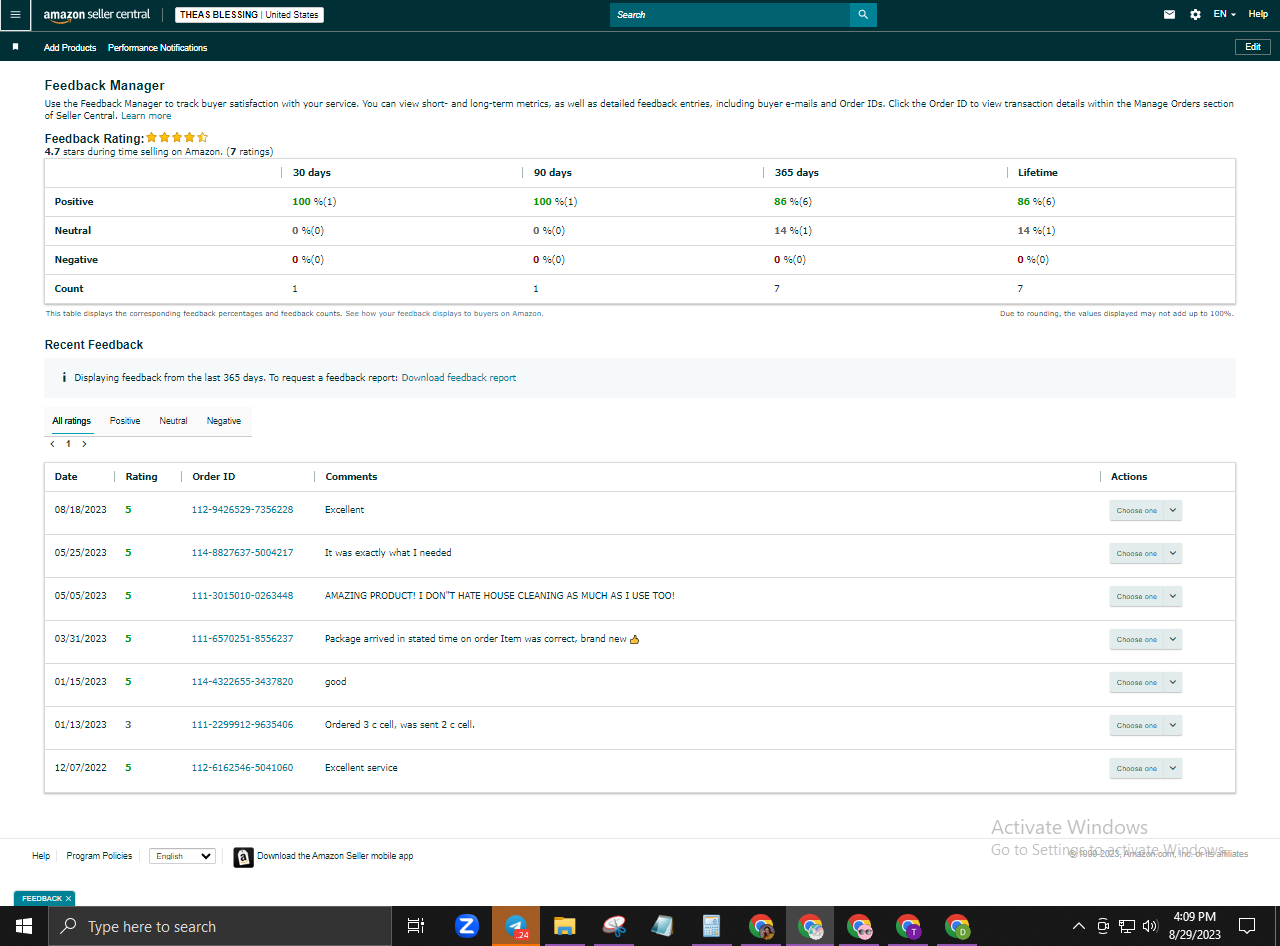Viewport: 1280px width, 946px height.
Task: Open the THEAS BLESSING store selector
Action: 250,15
